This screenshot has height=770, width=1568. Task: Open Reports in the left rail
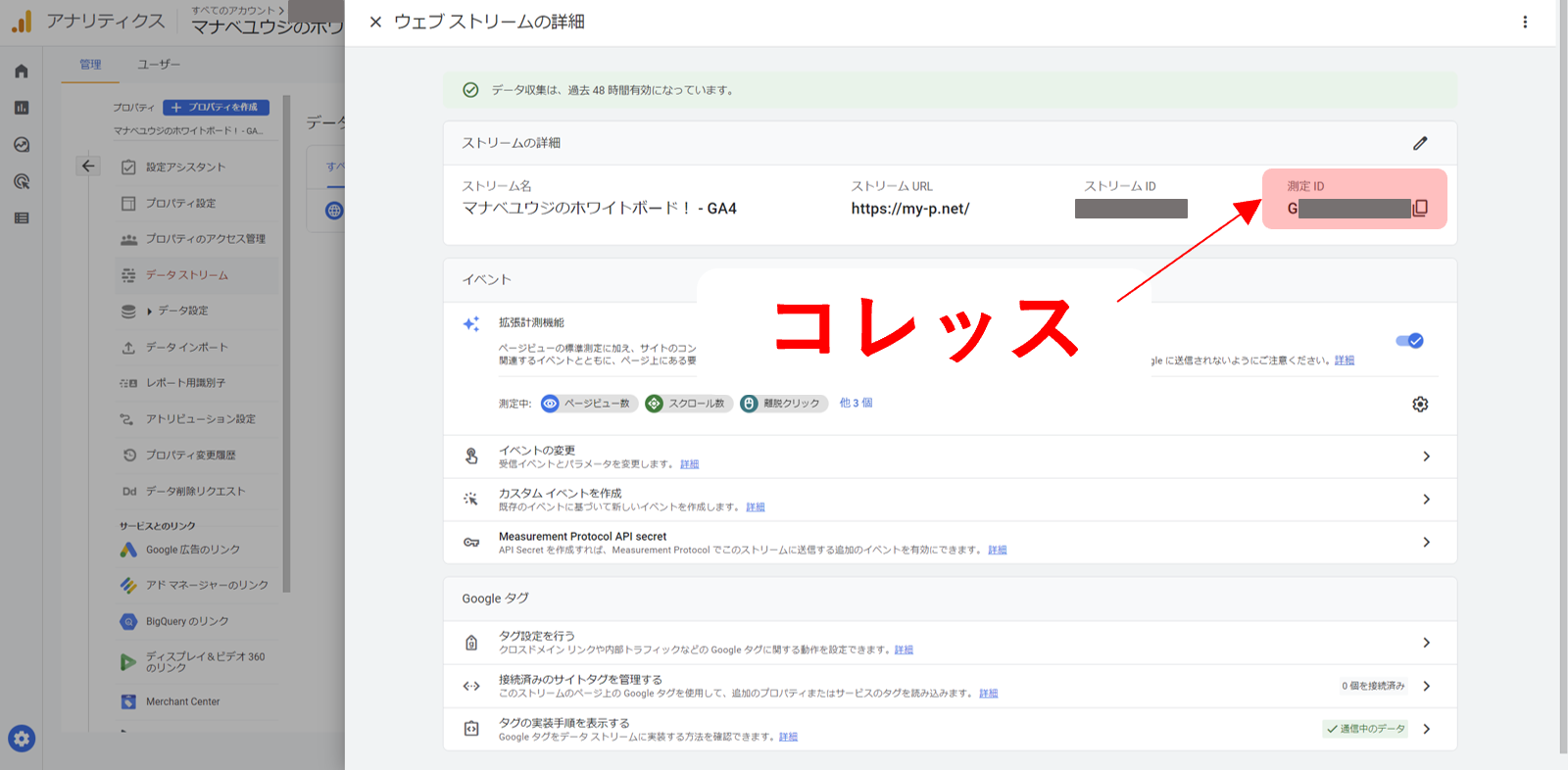coord(22,108)
